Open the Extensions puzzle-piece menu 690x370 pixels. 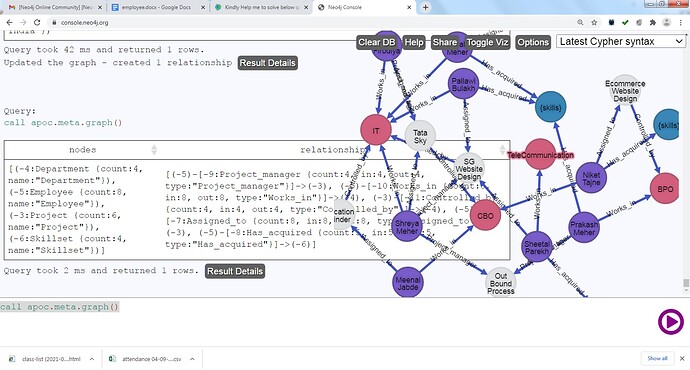click(x=653, y=22)
